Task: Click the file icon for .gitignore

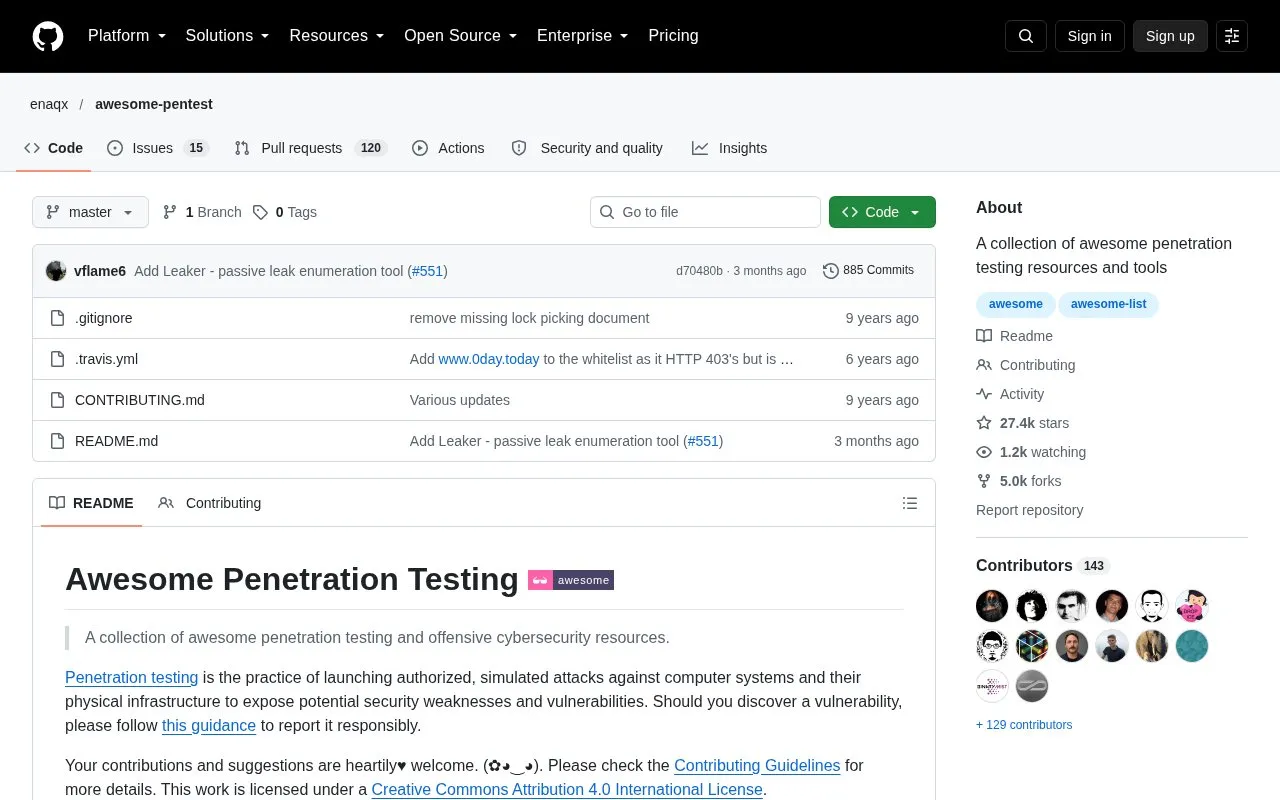Action: click(x=57, y=318)
